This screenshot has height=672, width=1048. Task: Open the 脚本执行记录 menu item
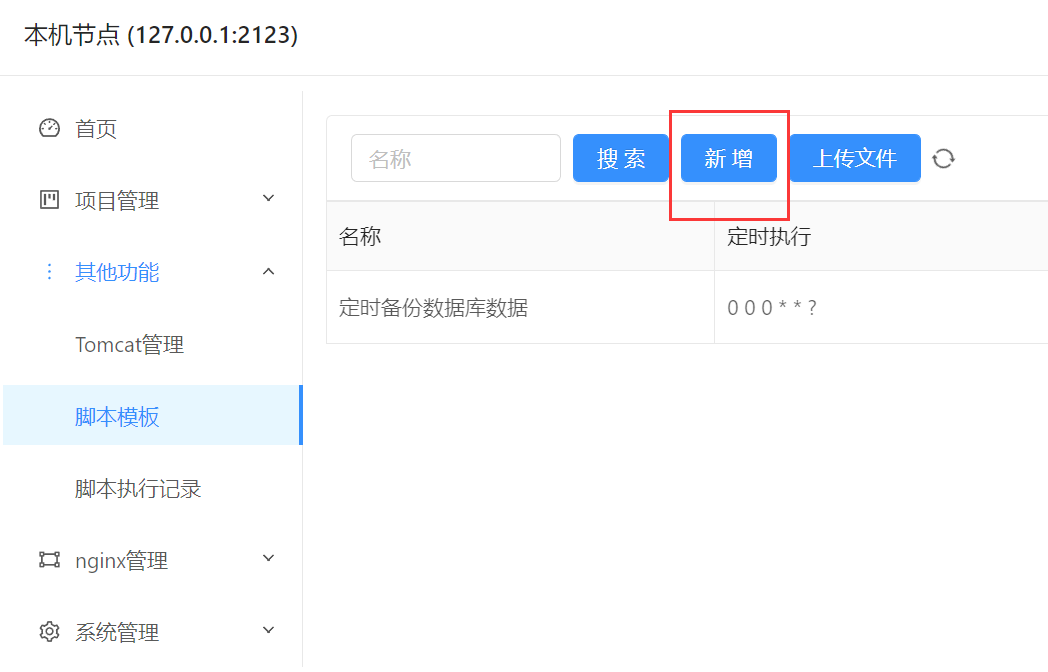138,489
